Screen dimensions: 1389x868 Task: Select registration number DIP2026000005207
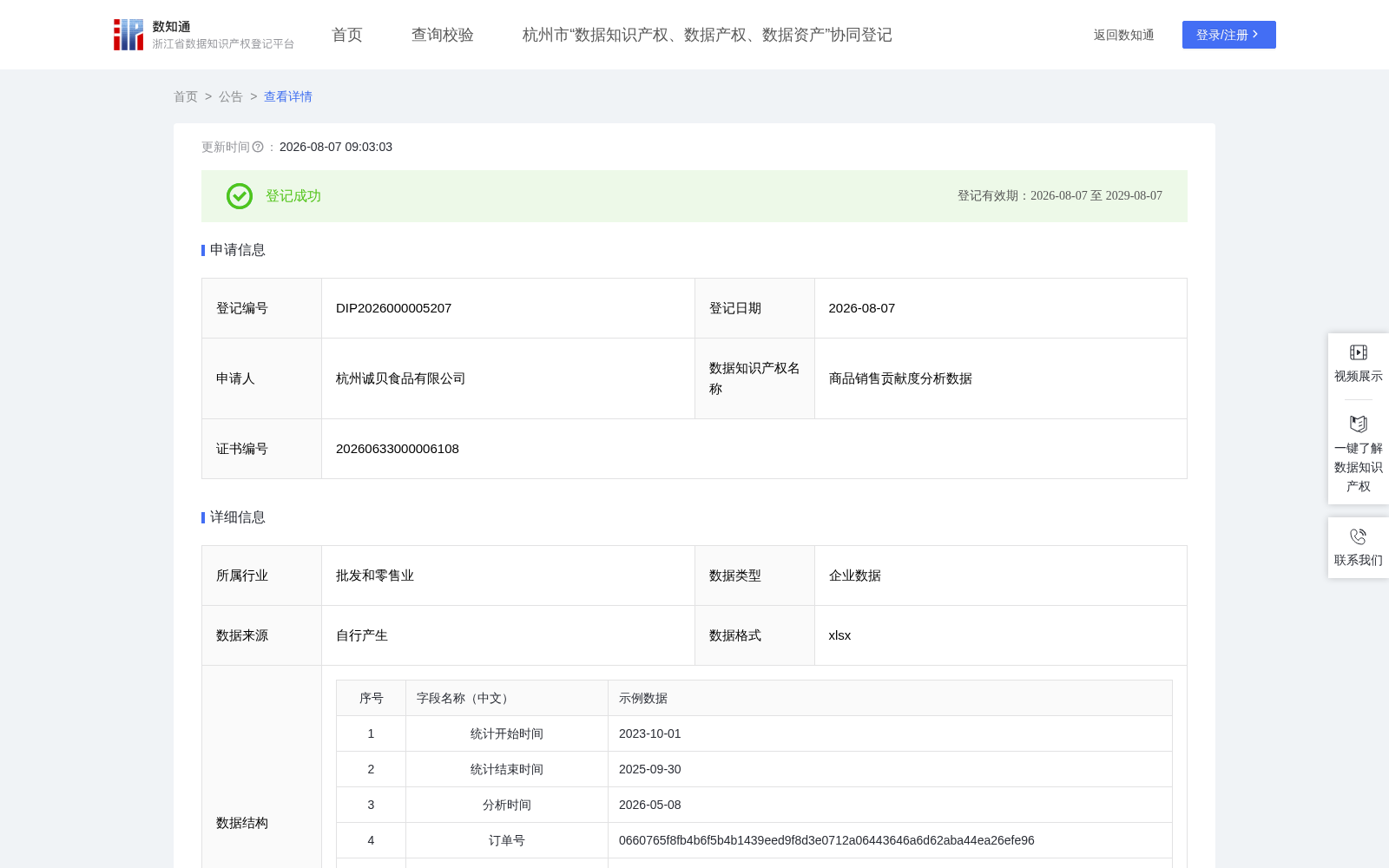(394, 308)
